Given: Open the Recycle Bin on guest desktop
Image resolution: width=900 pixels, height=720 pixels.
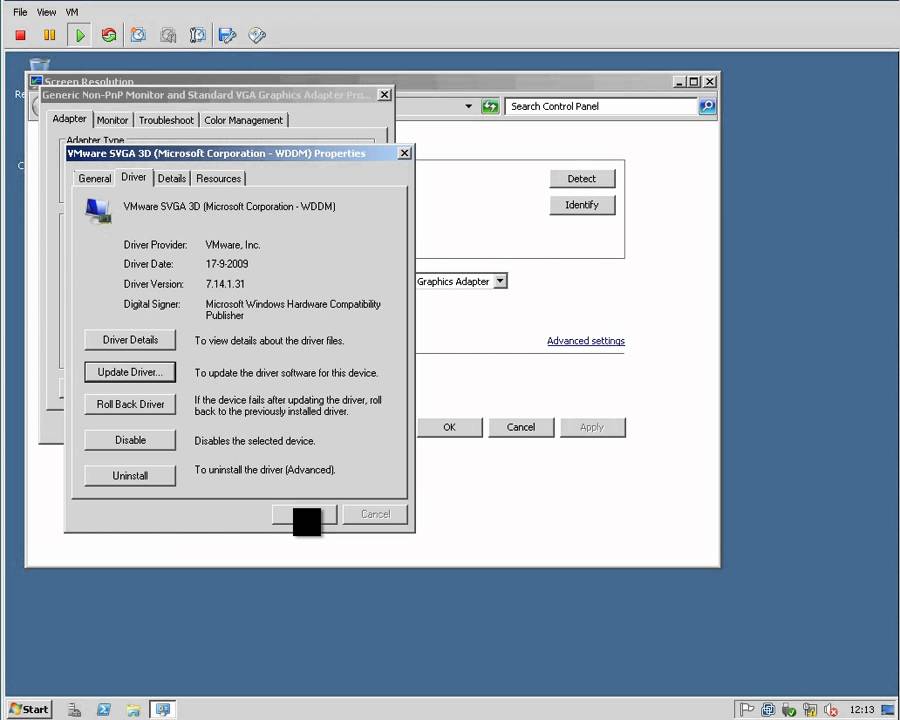Looking at the screenshot, I should pyautogui.click(x=39, y=65).
